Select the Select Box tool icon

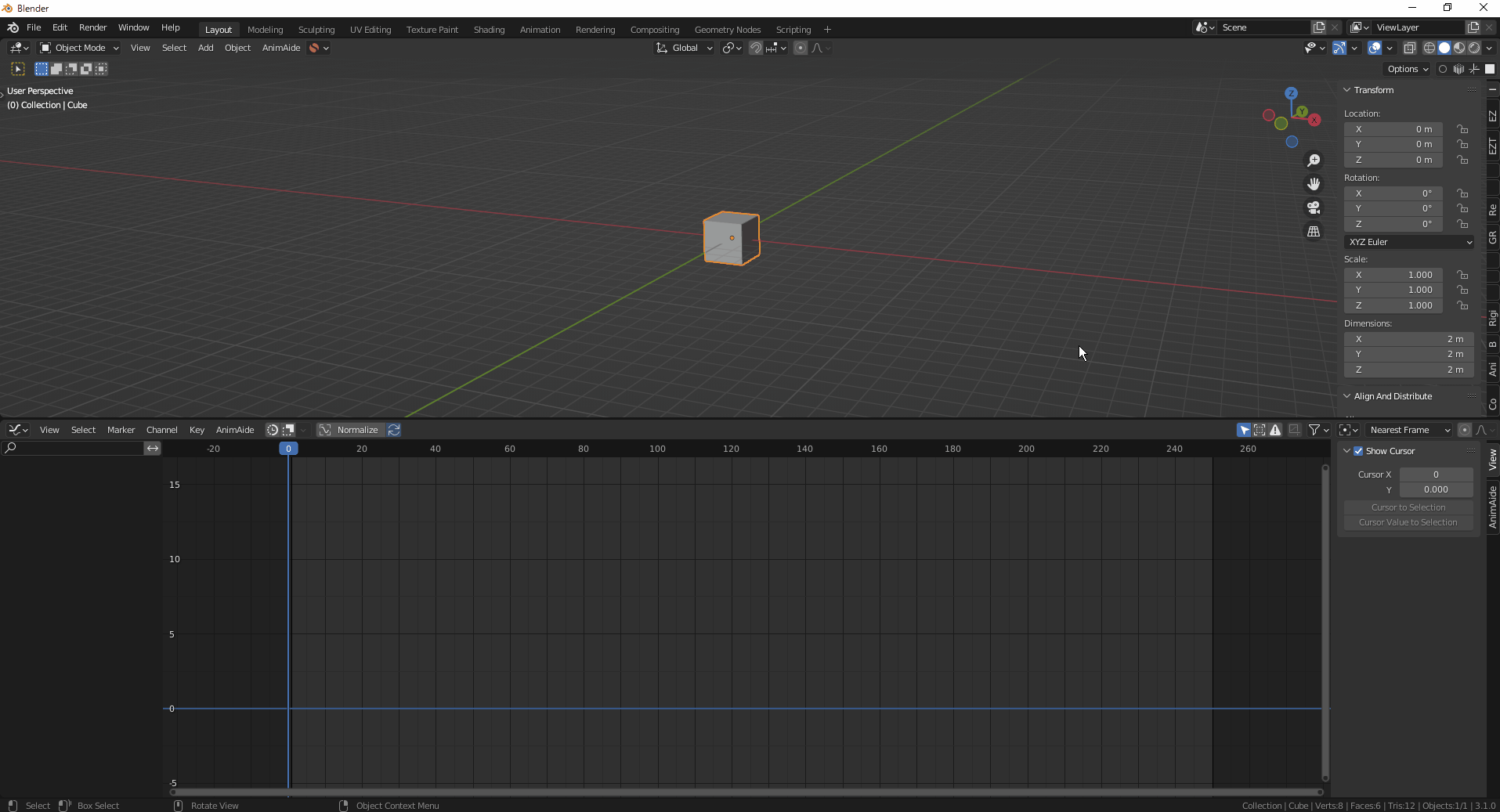18,69
